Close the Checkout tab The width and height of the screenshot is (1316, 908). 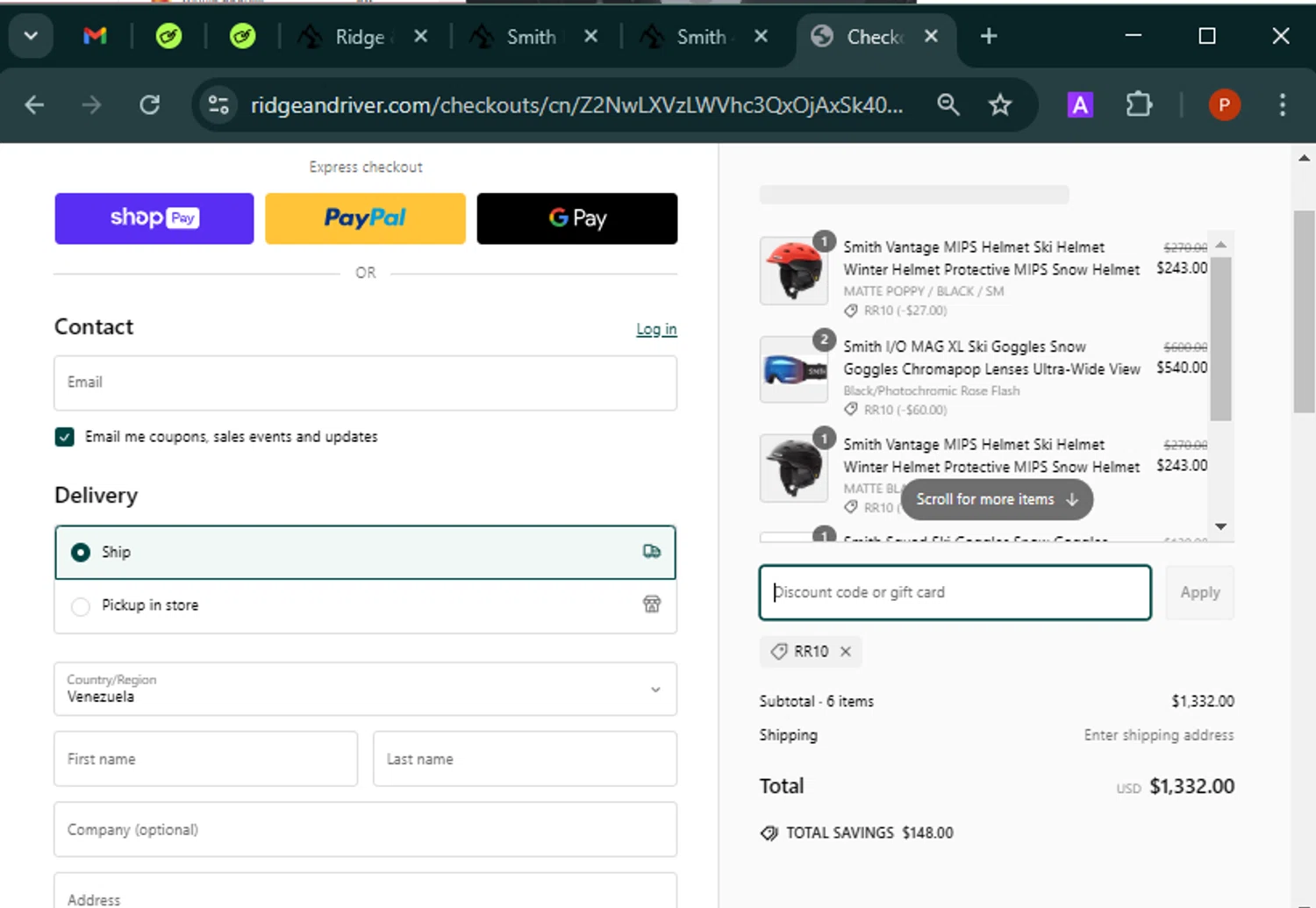[931, 36]
